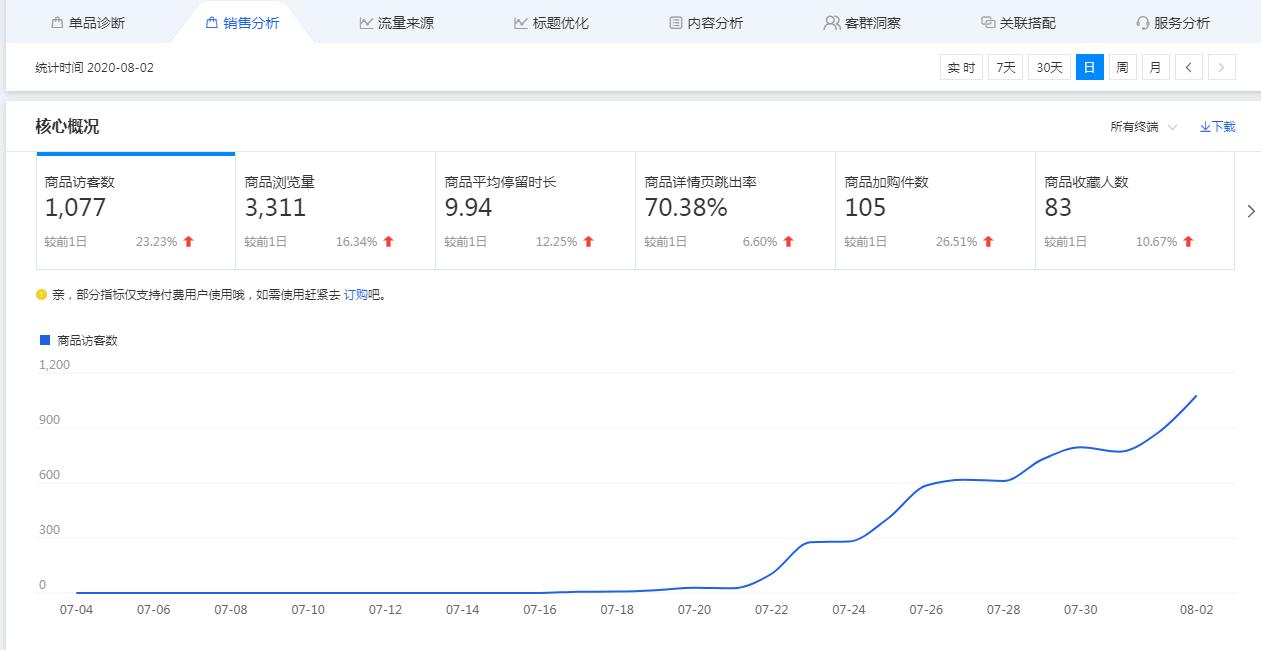
Task: Open the 标题优化 tab
Action: point(551,22)
